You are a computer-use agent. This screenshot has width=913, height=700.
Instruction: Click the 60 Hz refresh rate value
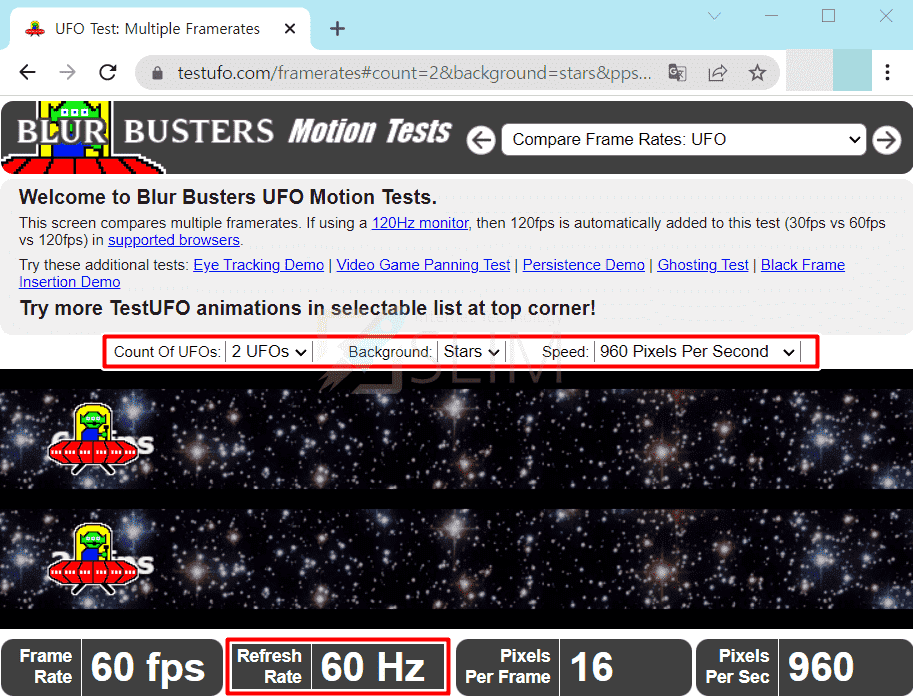[373, 667]
